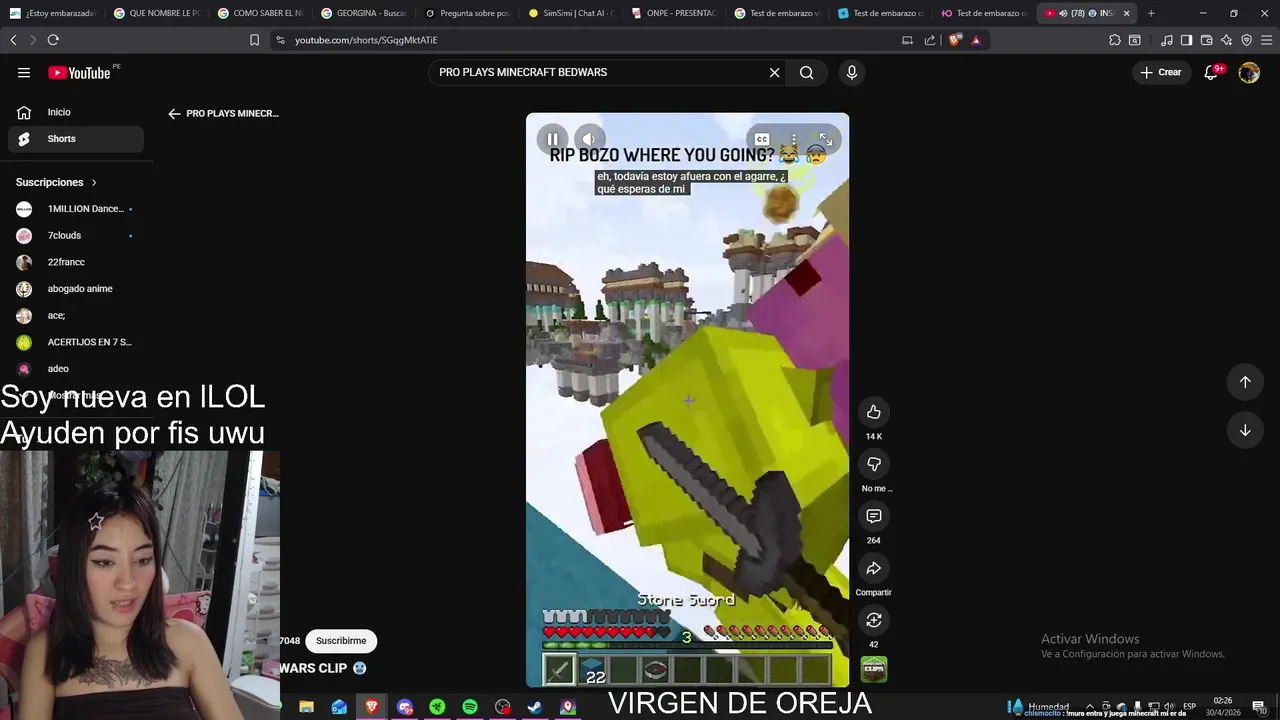Open the Short's three-dot options menu
This screenshot has height=720, width=1280.
[794, 139]
